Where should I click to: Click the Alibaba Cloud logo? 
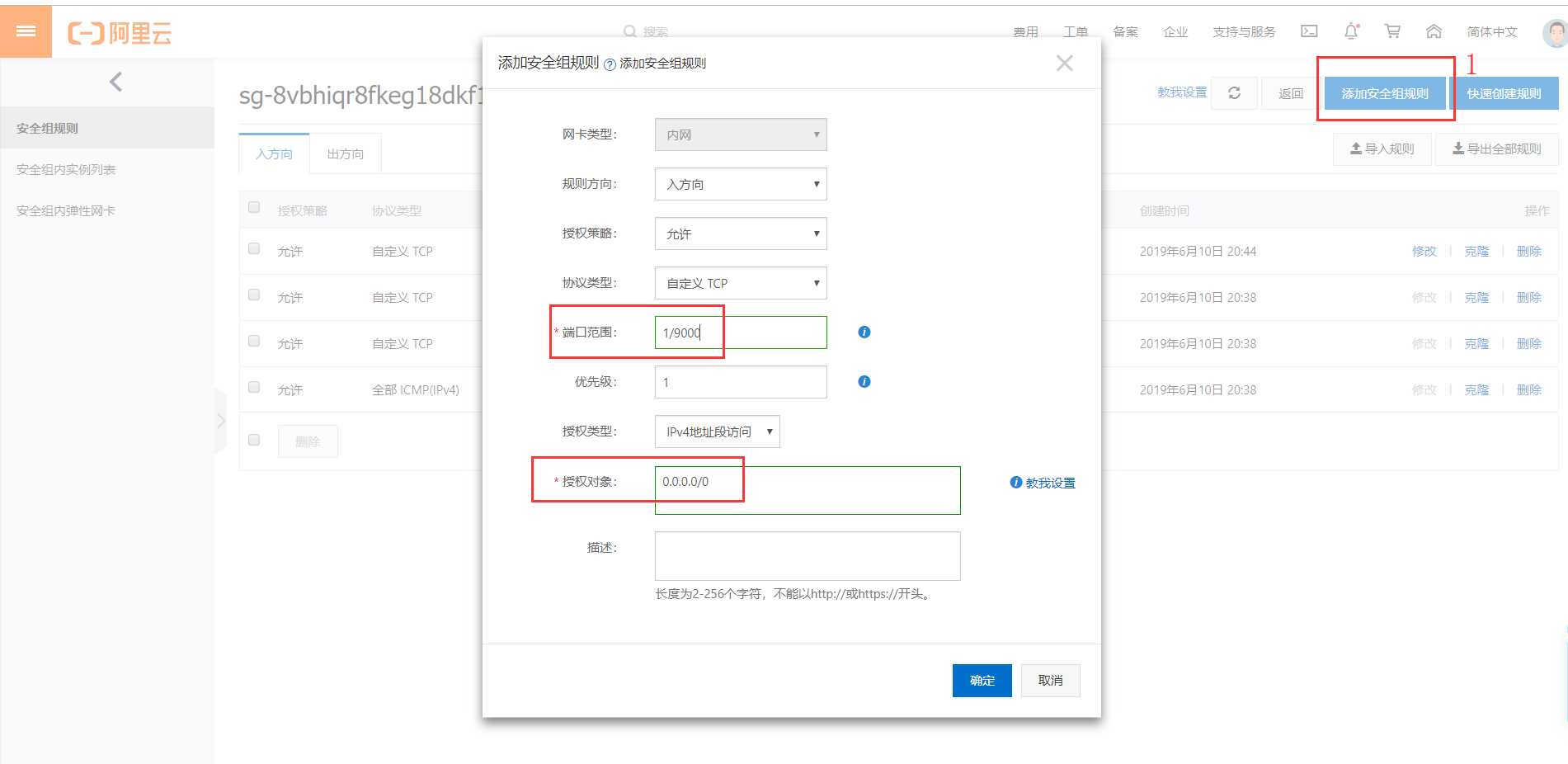pos(120,33)
